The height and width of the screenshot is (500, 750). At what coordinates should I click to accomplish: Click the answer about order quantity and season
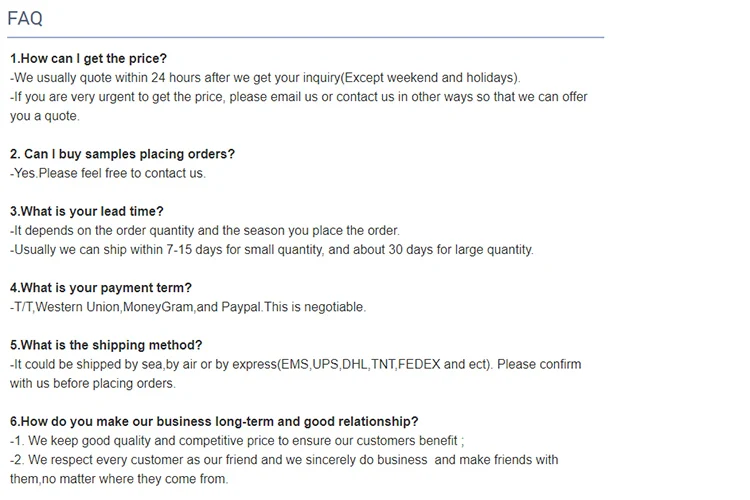(205, 230)
